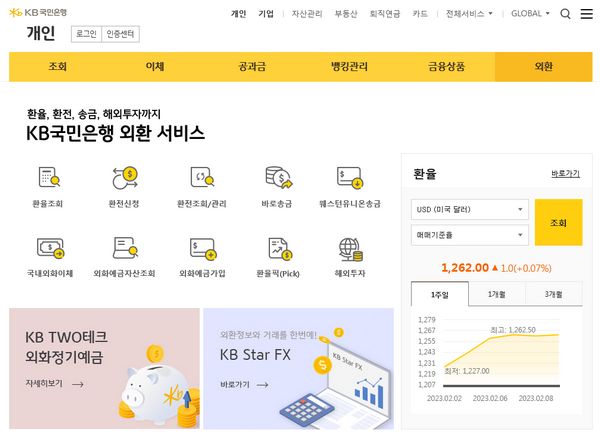
Task: Click the 로그인 button
Action: click(86, 34)
